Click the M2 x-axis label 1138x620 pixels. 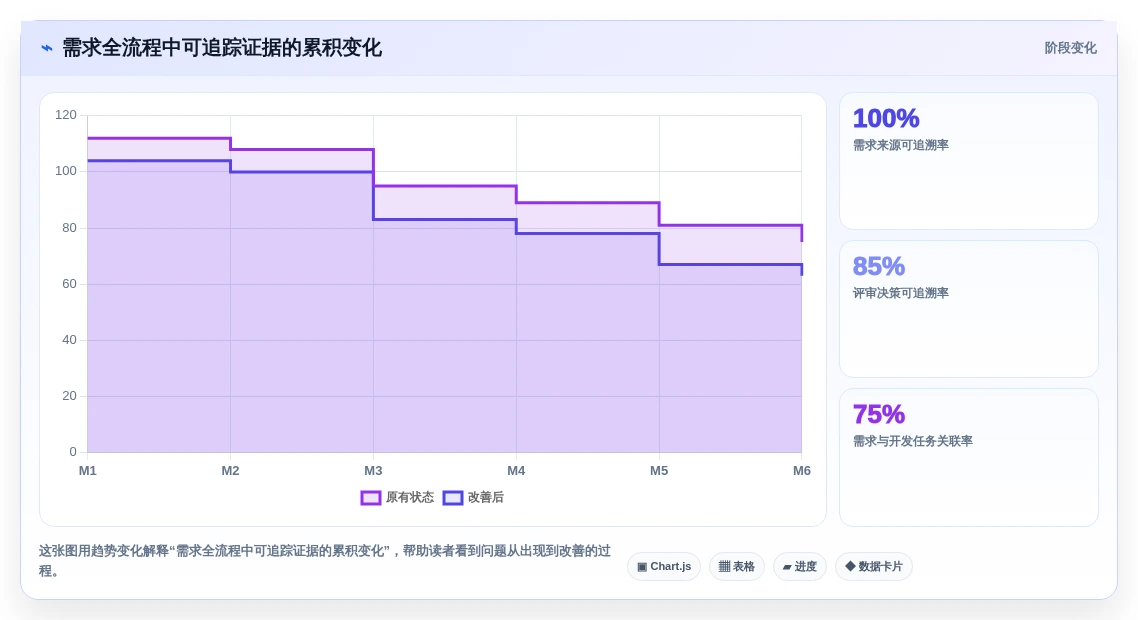[x=230, y=470]
